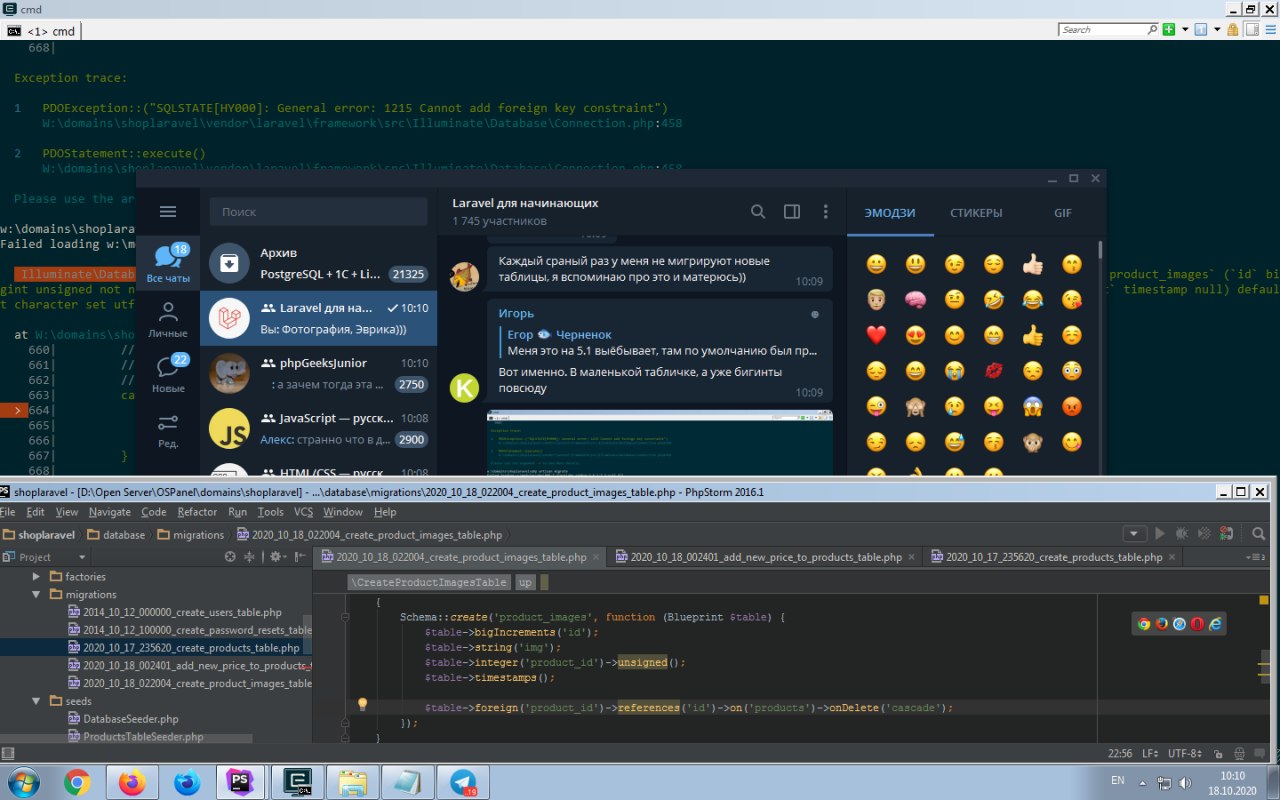Open the Archive chats entry
The image size is (1280, 800).
318,263
